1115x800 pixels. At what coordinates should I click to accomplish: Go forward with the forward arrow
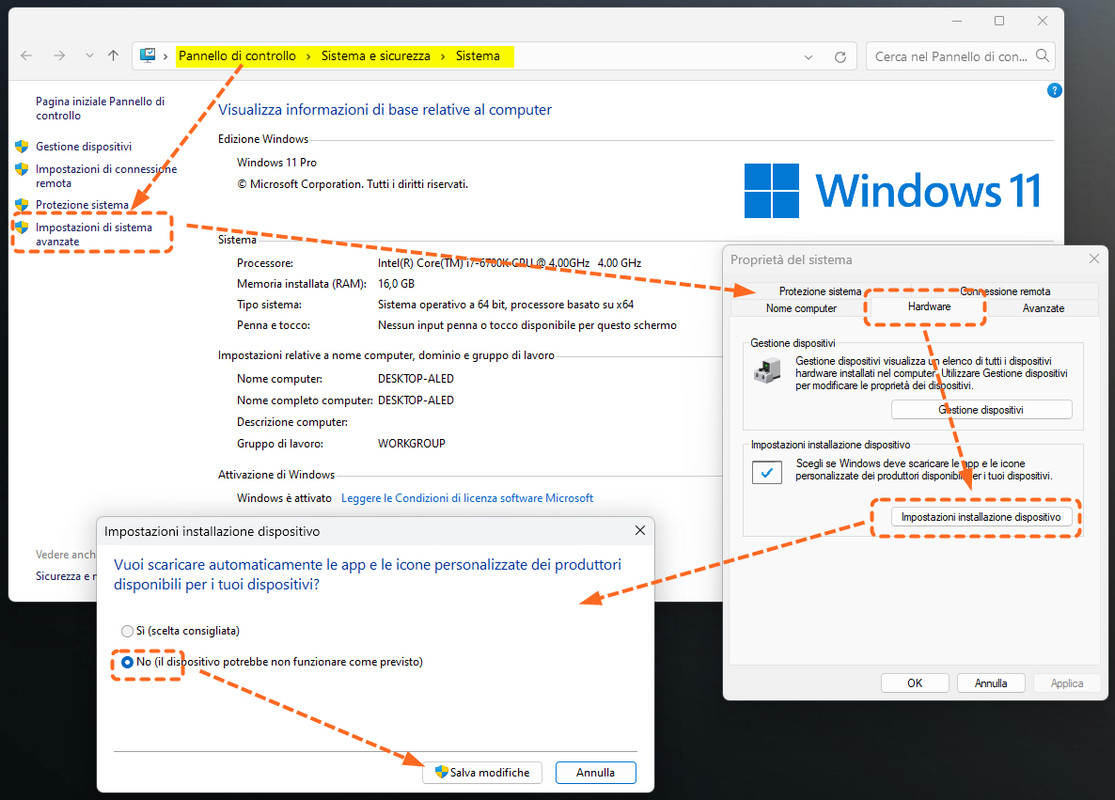click(59, 55)
